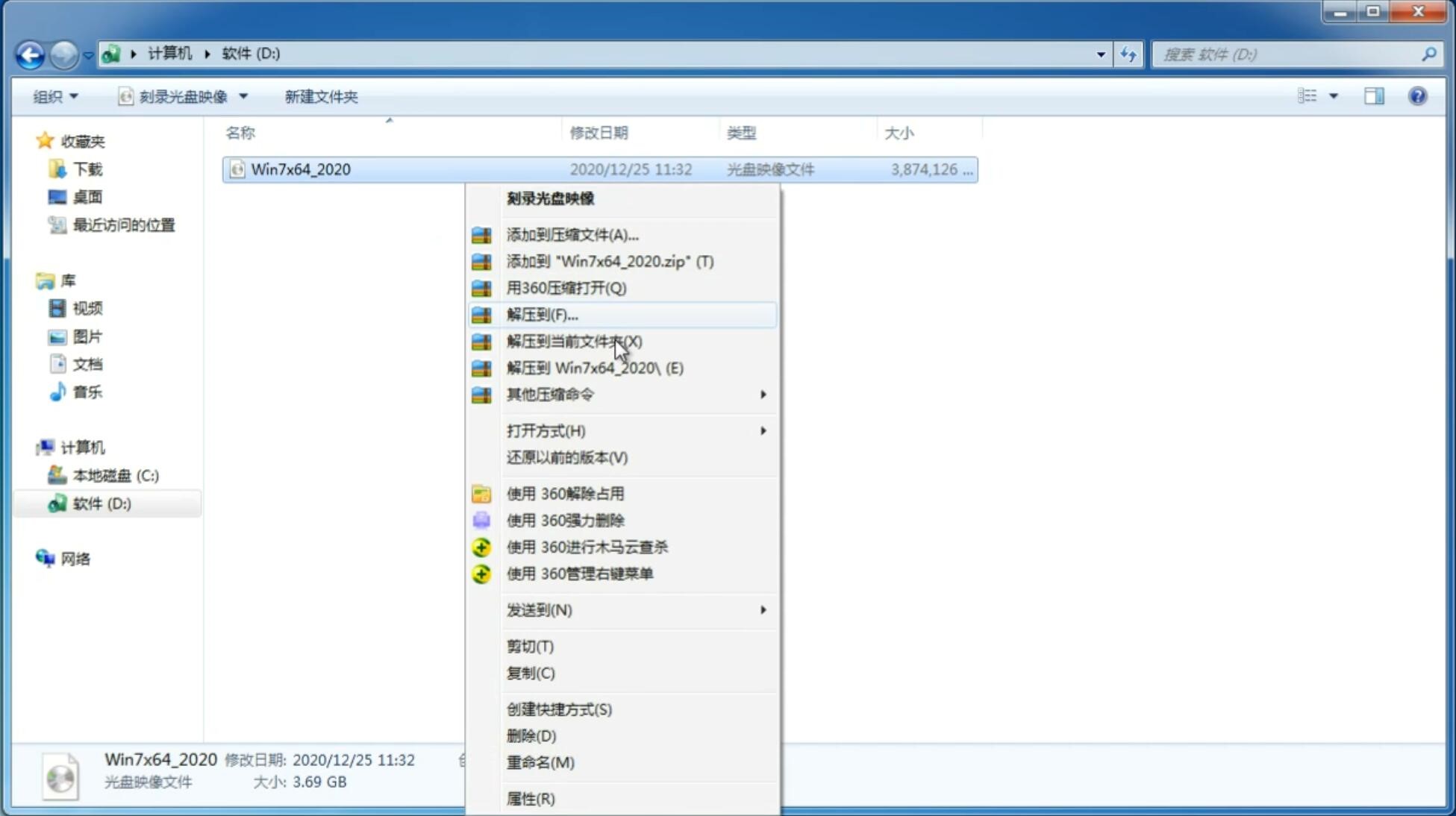The width and height of the screenshot is (1456, 816).
Task: Click 软件 D drive tree item
Action: click(102, 503)
